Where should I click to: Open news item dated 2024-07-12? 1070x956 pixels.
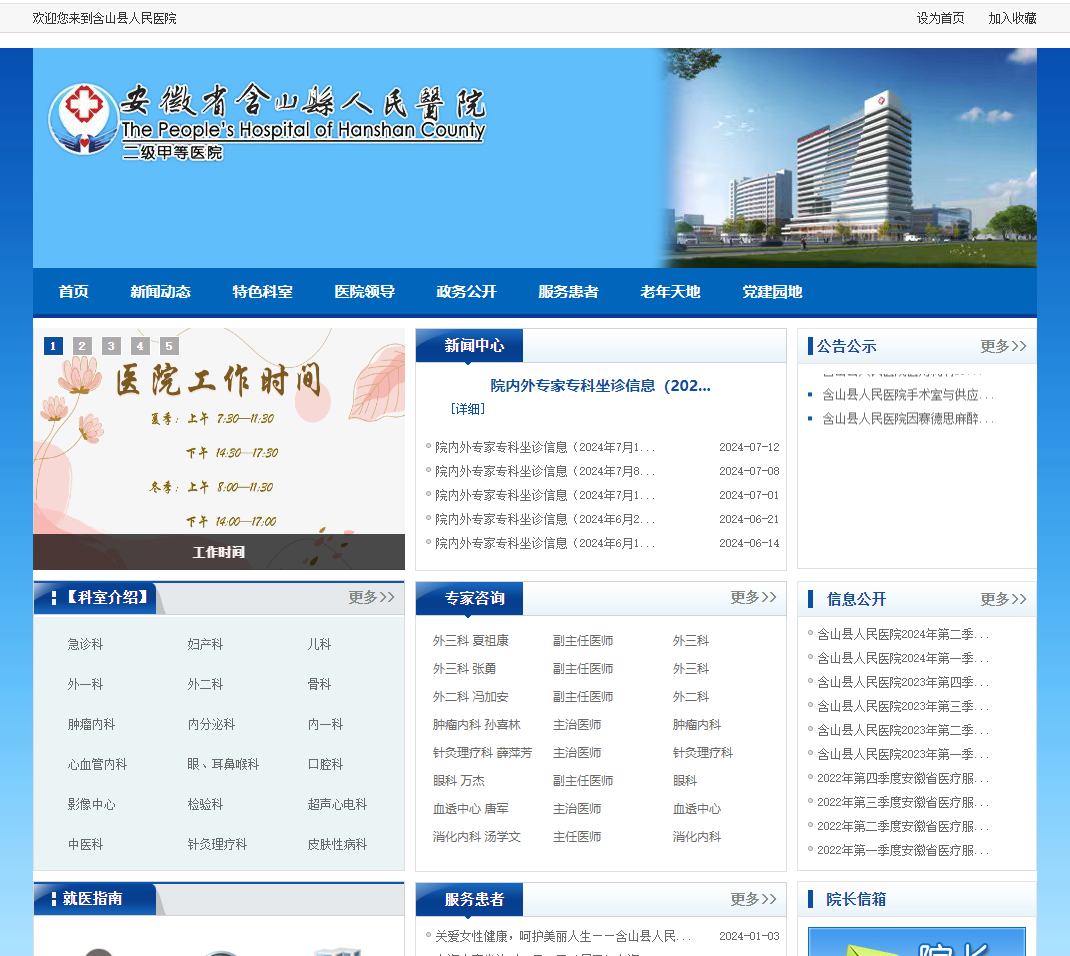pyautogui.click(x=545, y=447)
